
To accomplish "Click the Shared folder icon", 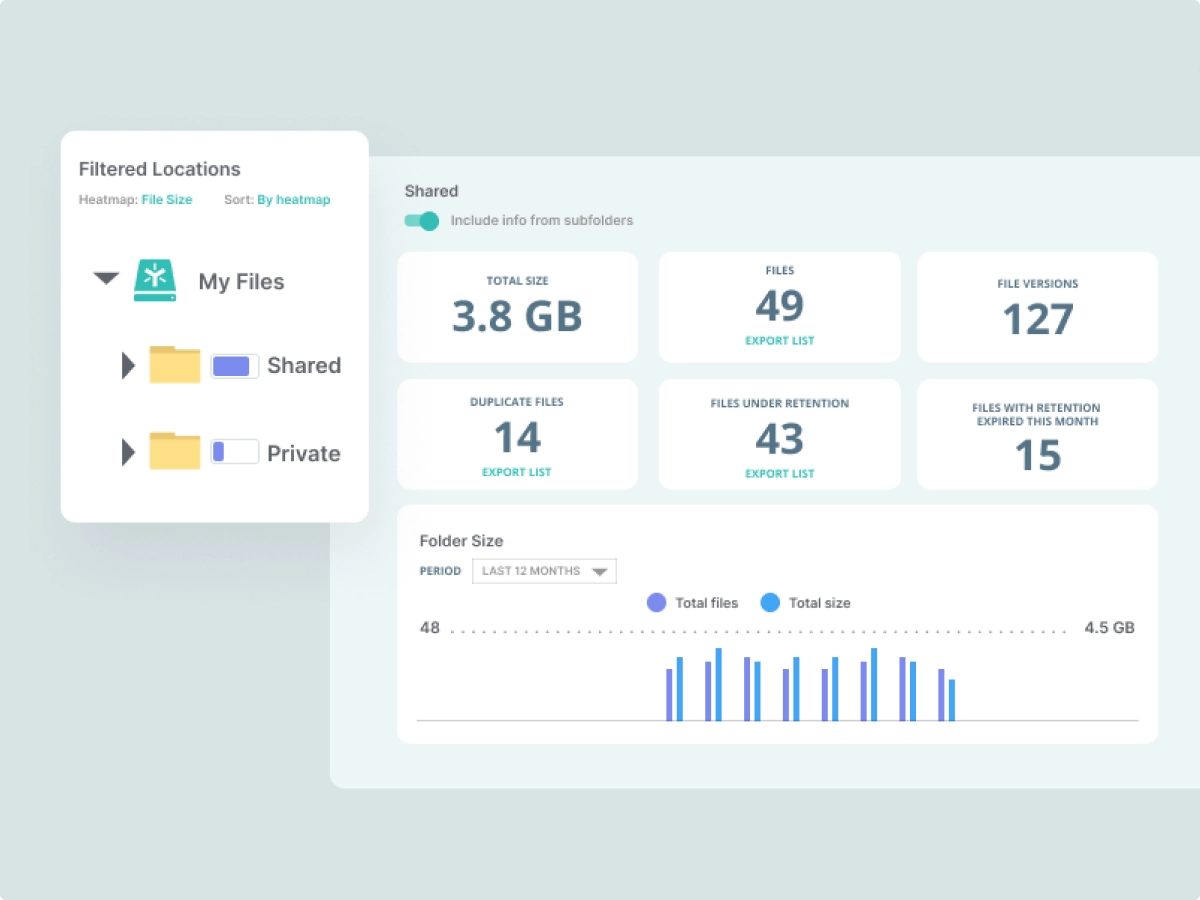I will 174,364.
